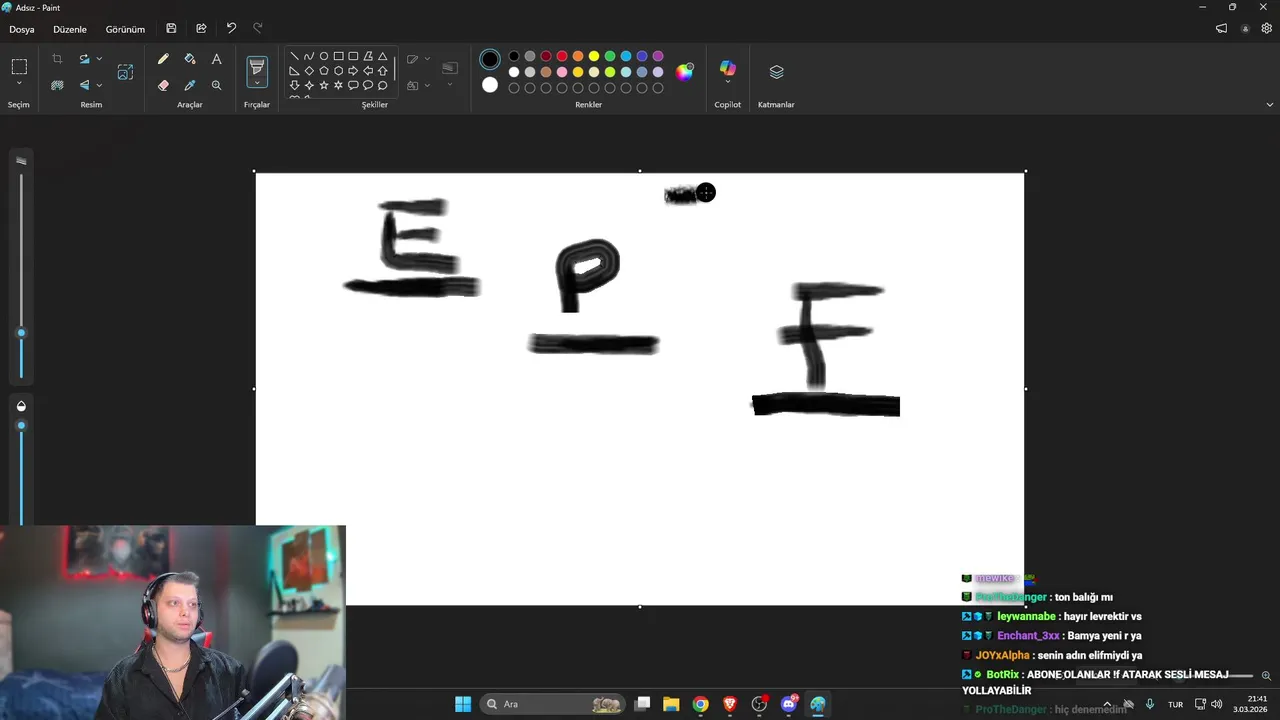Open the generative image creator icon
The image size is (1280, 720).
point(125,72)
